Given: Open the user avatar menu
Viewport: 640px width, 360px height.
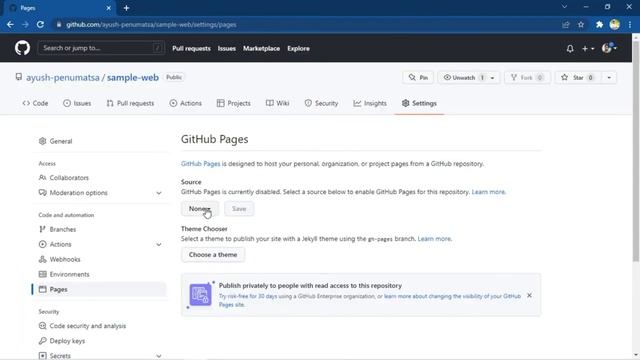Looking at the screenshot, I should [609, 48].
